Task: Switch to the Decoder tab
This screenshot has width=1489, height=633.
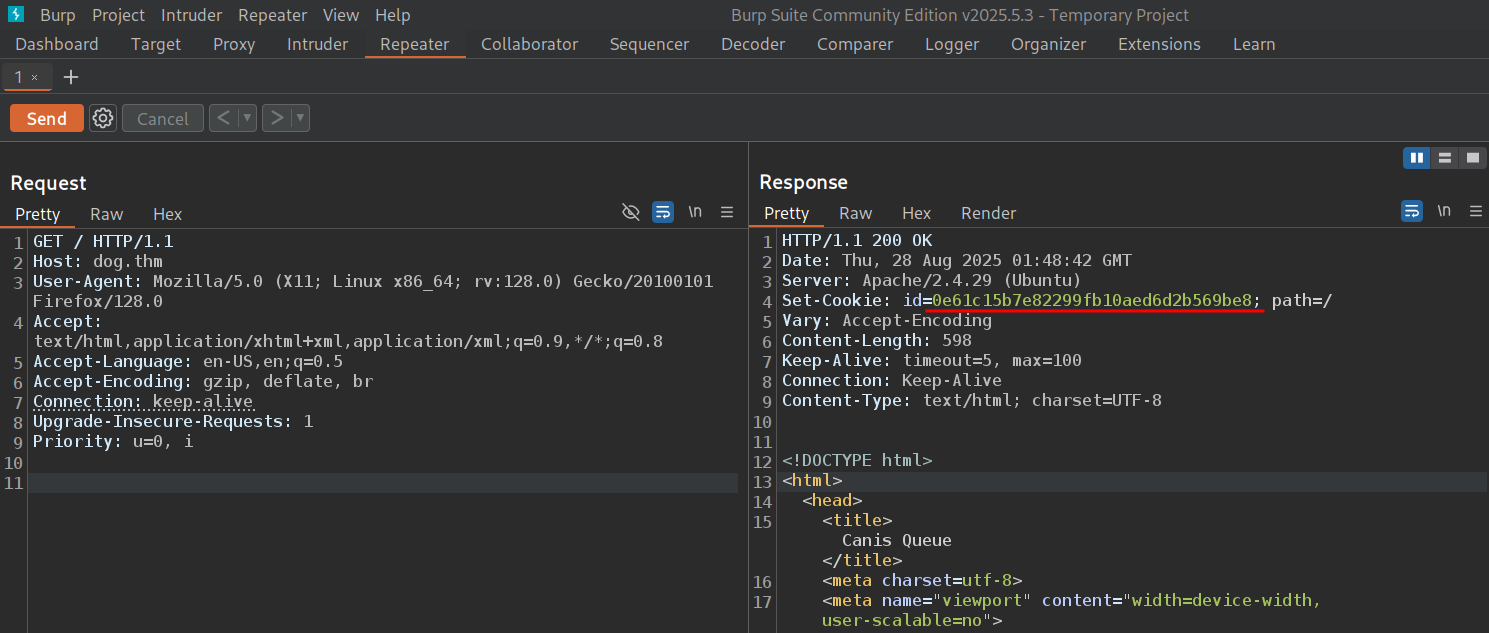Action: pos(753,44)
